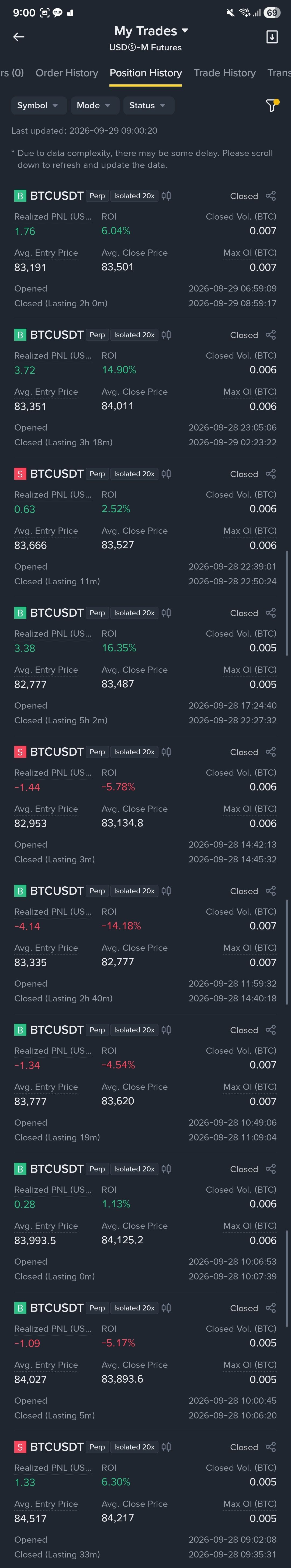The width and height of the screenshot is (291, 1568).
Task: Share the 6.04% ROI BTCUSDT position
Action: tap(271, 196)
